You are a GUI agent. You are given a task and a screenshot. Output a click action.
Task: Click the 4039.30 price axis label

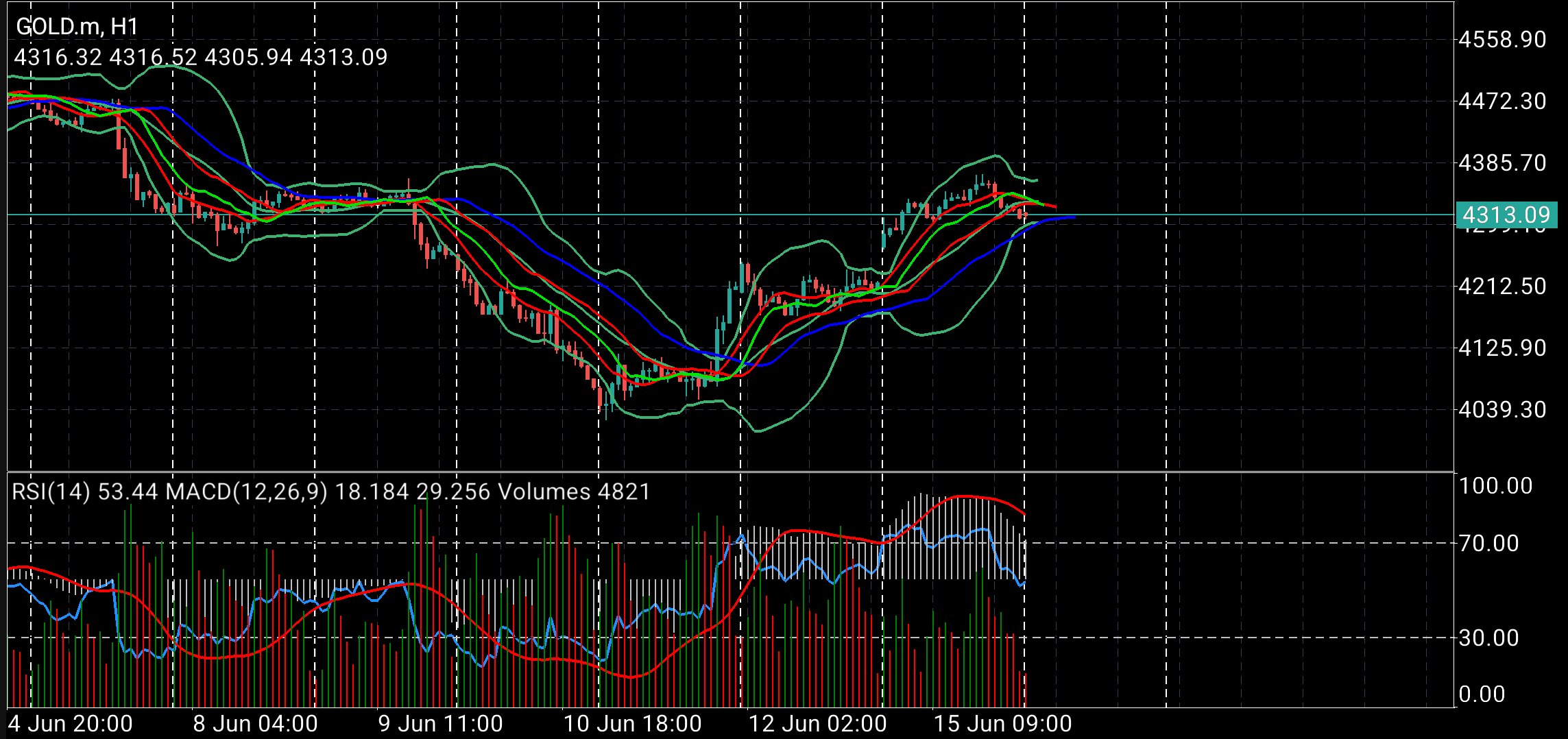(1502, 409)
